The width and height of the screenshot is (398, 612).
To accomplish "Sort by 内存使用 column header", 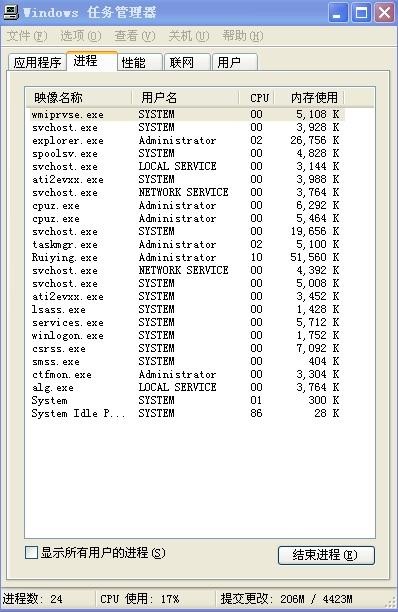I will tap(309, 98).
